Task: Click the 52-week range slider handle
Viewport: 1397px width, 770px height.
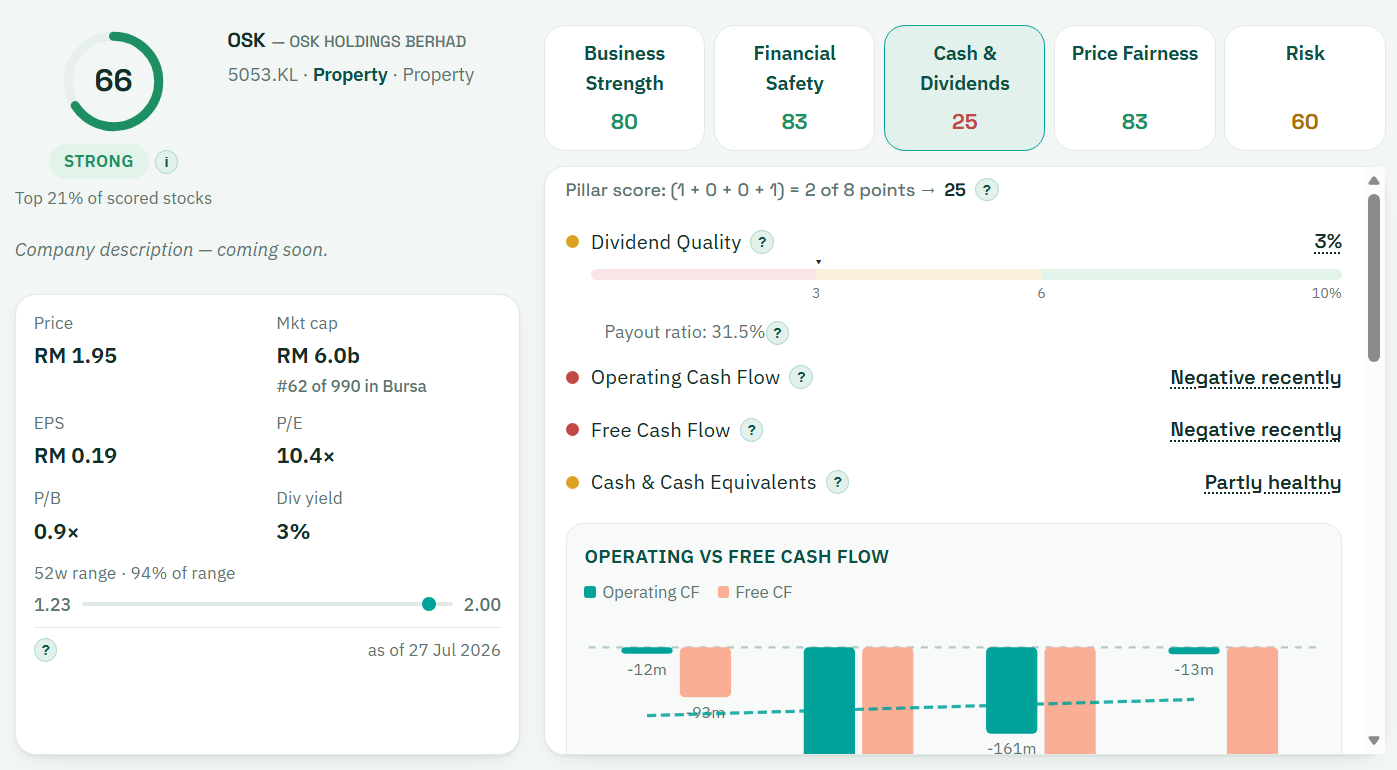Action: click(x=429, y=604)
